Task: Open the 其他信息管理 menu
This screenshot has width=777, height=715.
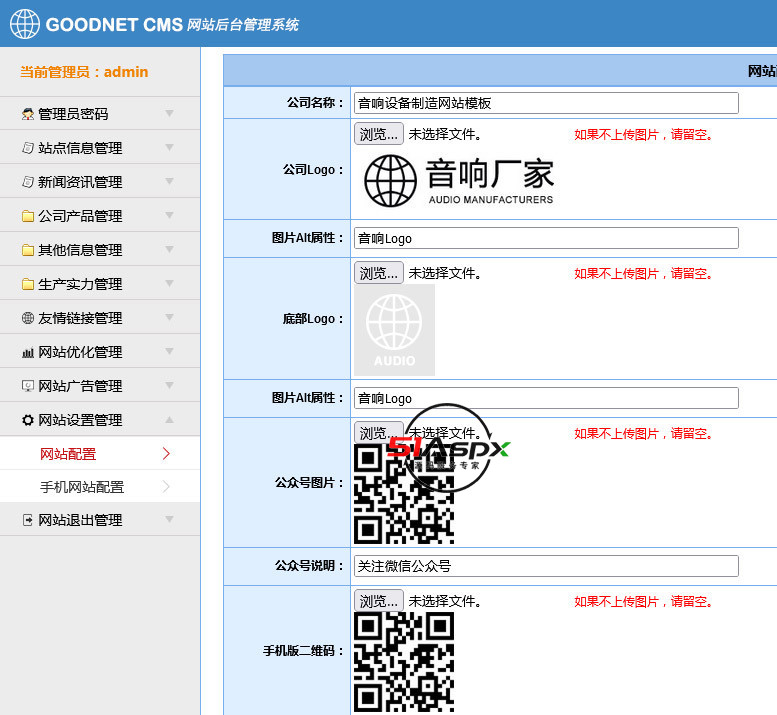Action: 100,249
